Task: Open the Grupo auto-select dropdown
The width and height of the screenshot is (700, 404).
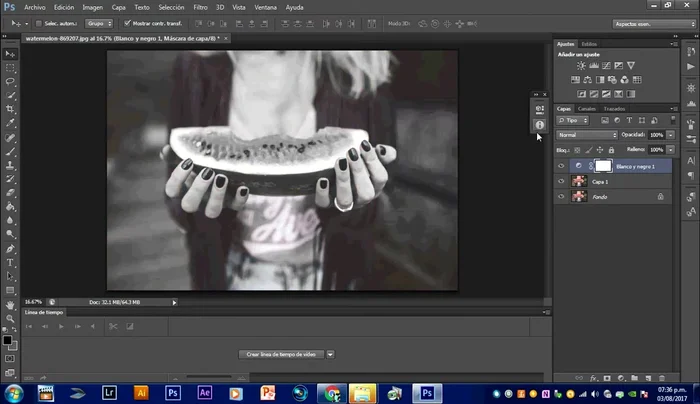Action: (100, 22)
